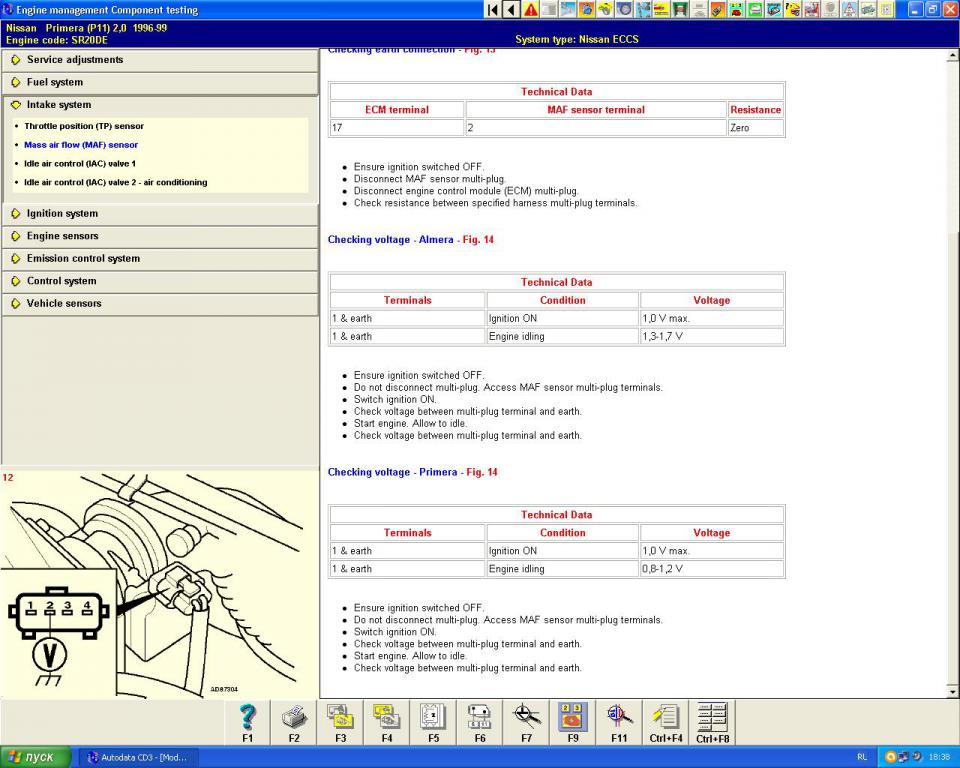Click 'Disconnect engine control module (ECM) multi-plug.' line
Viewport: 960px width, 768px height.
(x=466, y=191)
